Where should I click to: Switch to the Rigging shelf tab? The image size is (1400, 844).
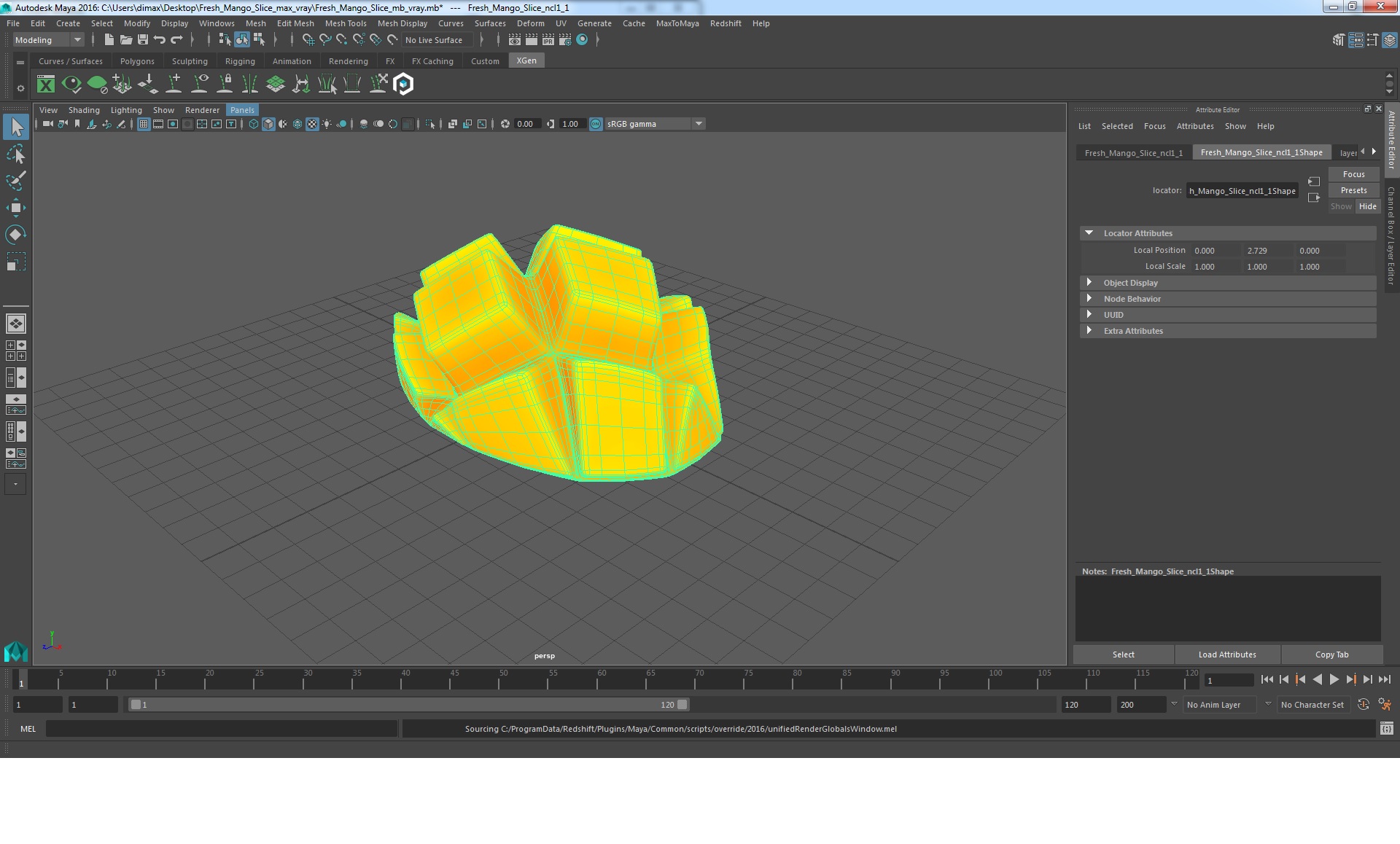[x=240, y=61]
